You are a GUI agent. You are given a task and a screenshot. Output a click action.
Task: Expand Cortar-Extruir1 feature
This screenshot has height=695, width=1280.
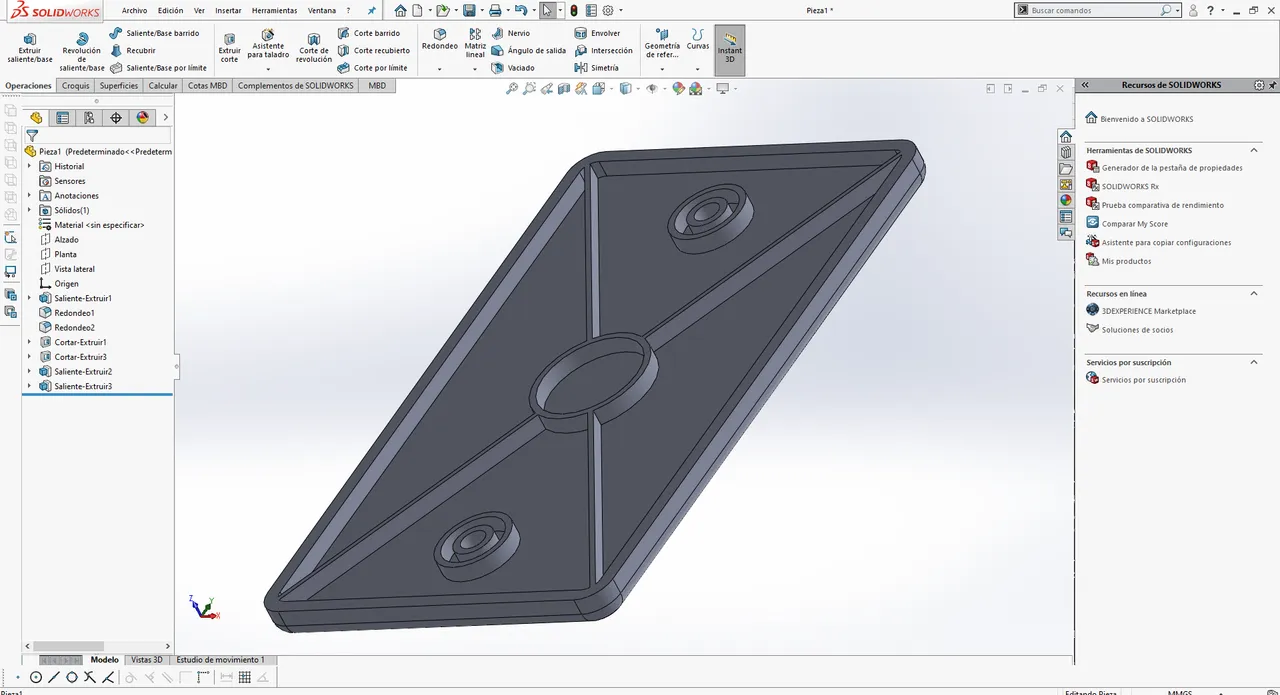29,342
